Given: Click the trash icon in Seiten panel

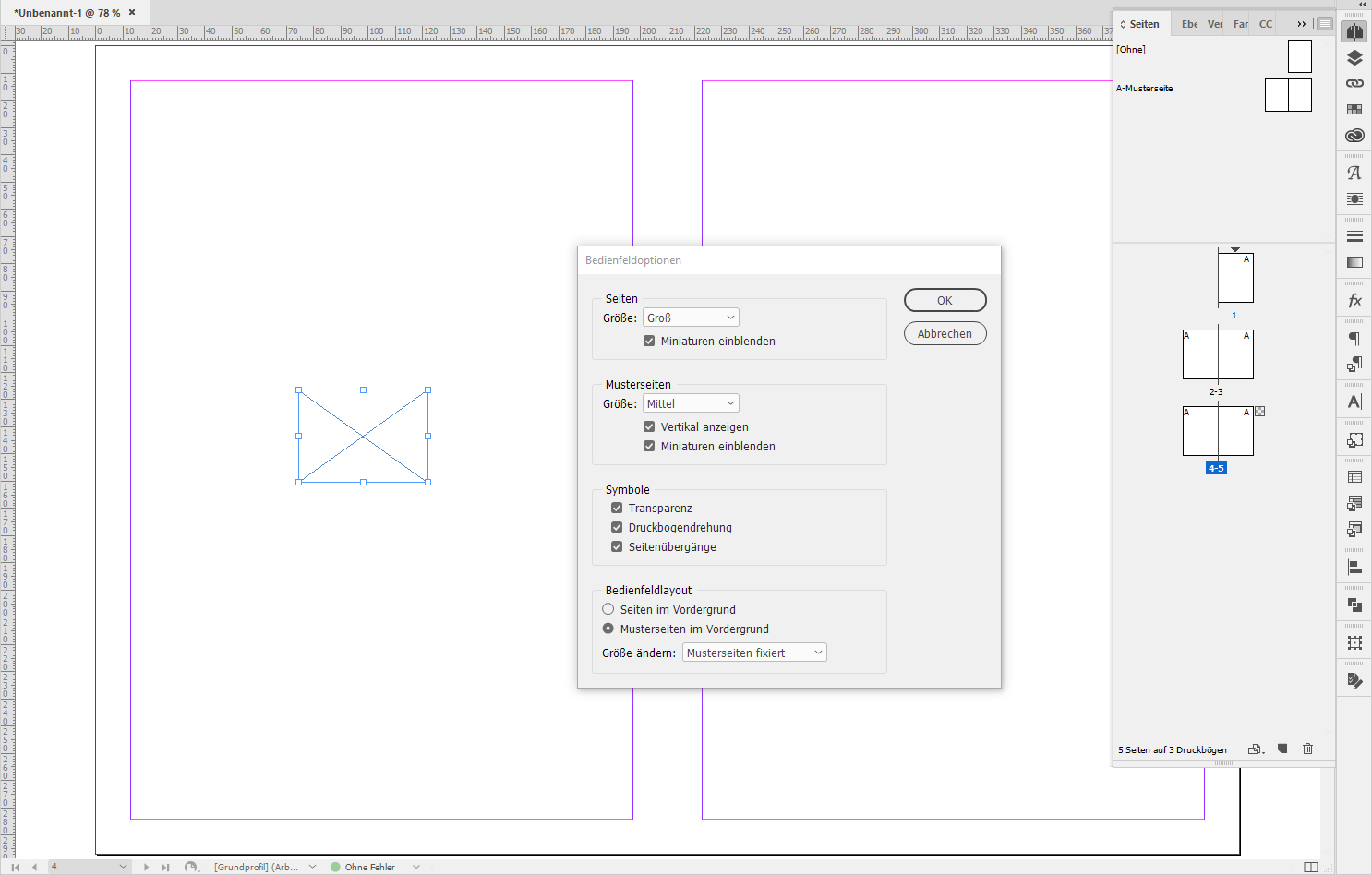Looking at the screenshot, I should click(x=1307, y=749).
